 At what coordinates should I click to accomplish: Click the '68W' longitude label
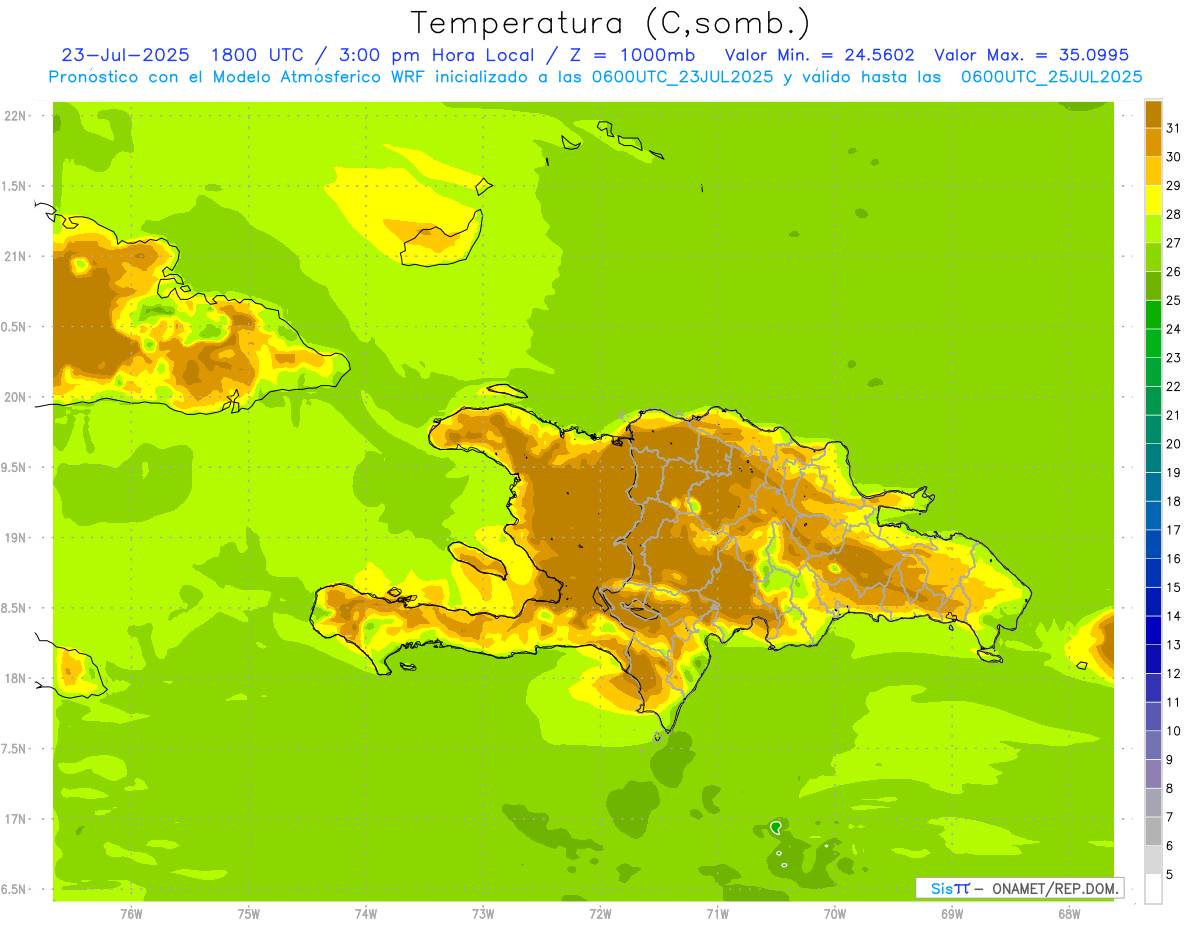click(1069, 914)
